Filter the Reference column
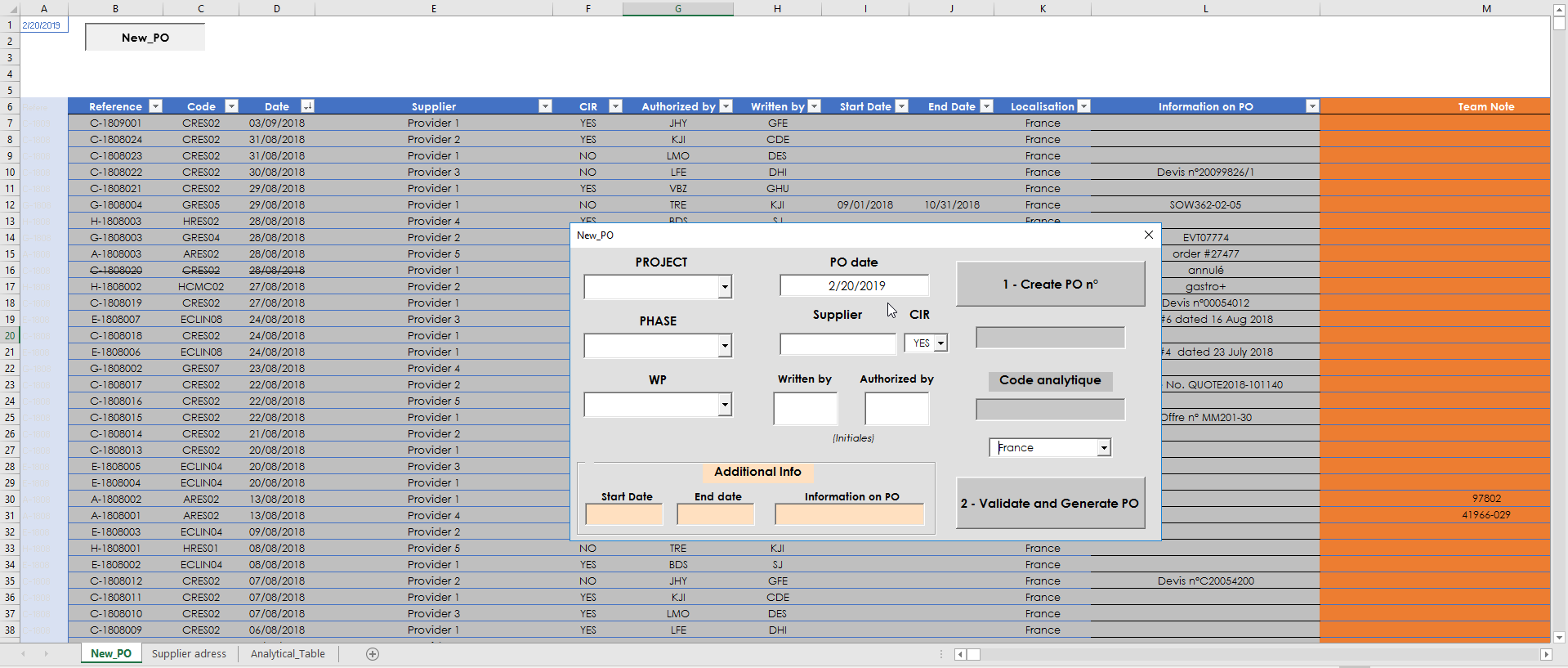 tap(155, 106)
